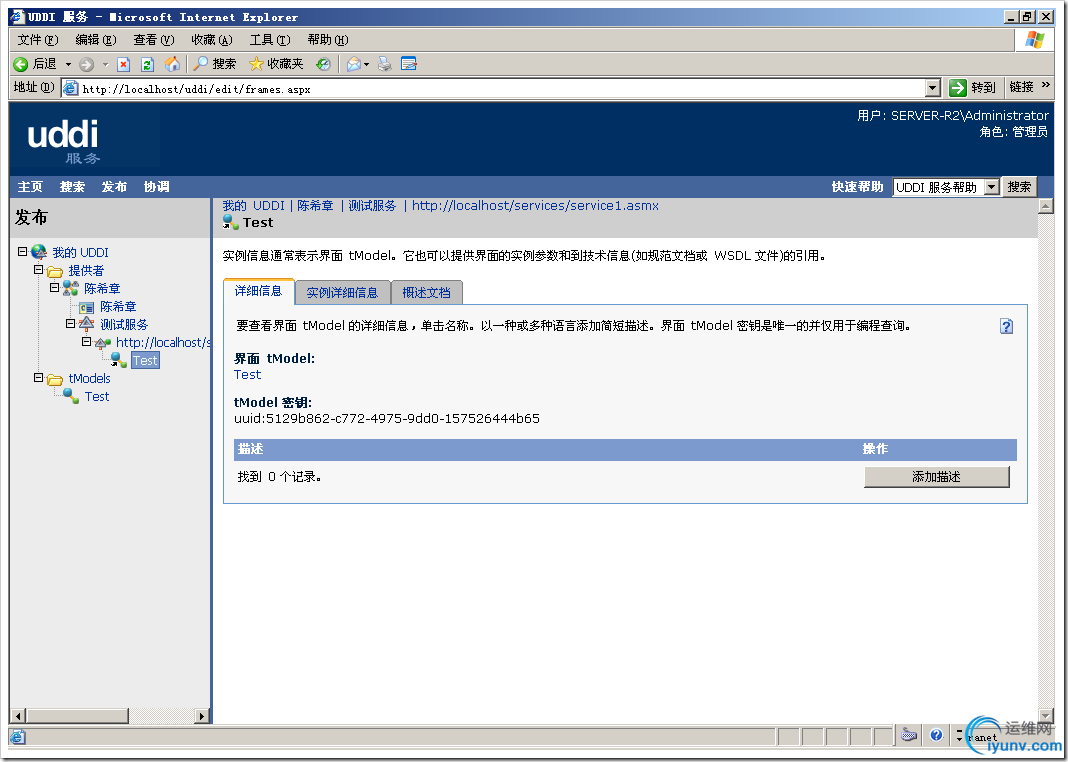
Task: Click the Mail envelope toolbar icon
Action: (x=354, y=65)
